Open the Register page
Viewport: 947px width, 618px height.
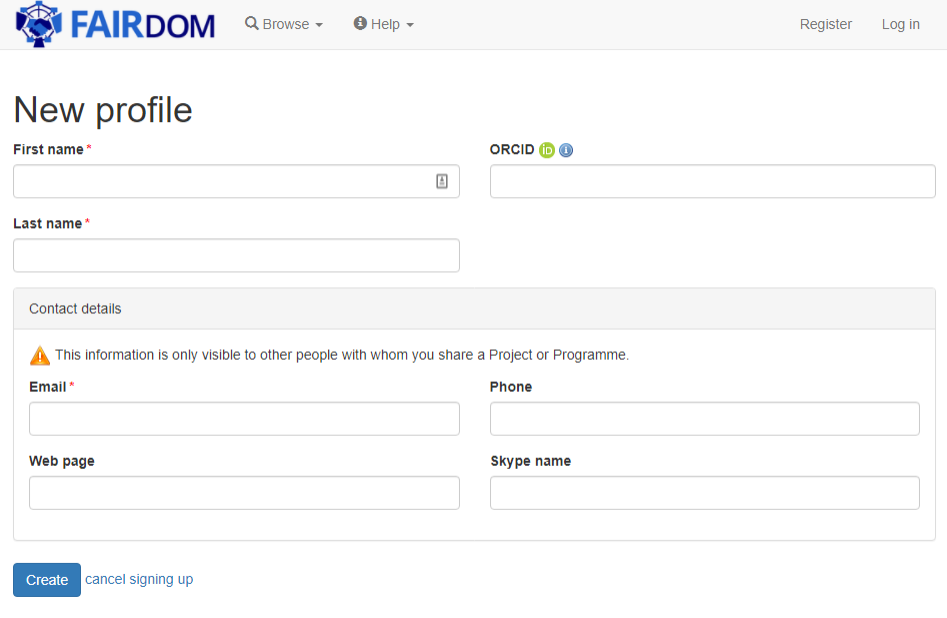826,23
